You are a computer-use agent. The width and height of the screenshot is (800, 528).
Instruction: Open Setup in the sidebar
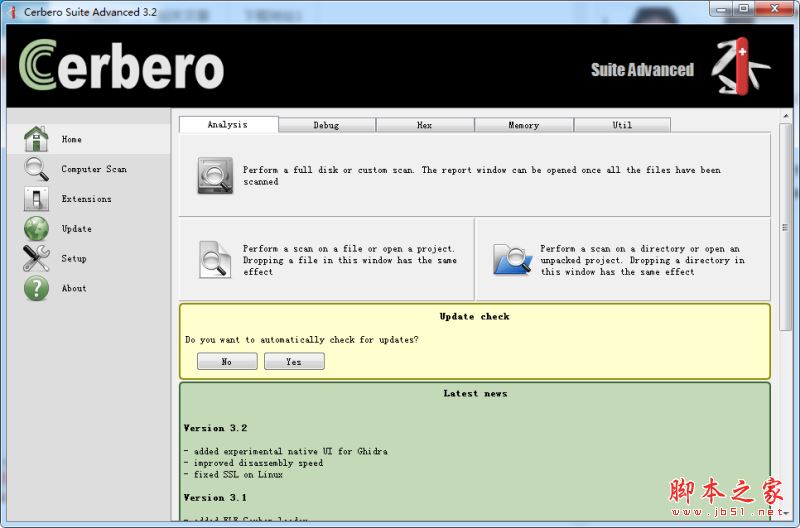click(x=88, y=258)
